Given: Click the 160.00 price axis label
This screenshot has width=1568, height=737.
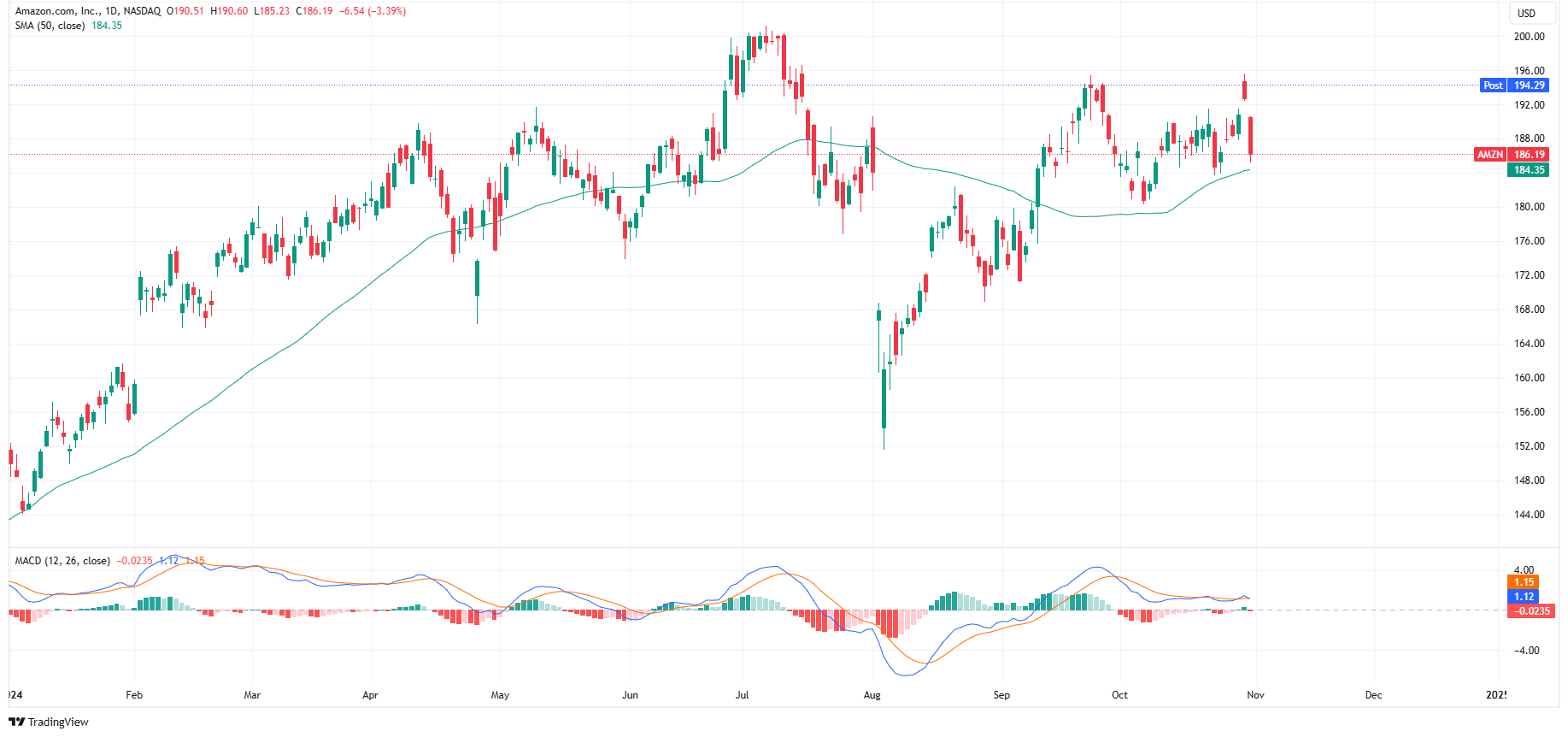Looking at the screenshot, I should point(1529,378).
